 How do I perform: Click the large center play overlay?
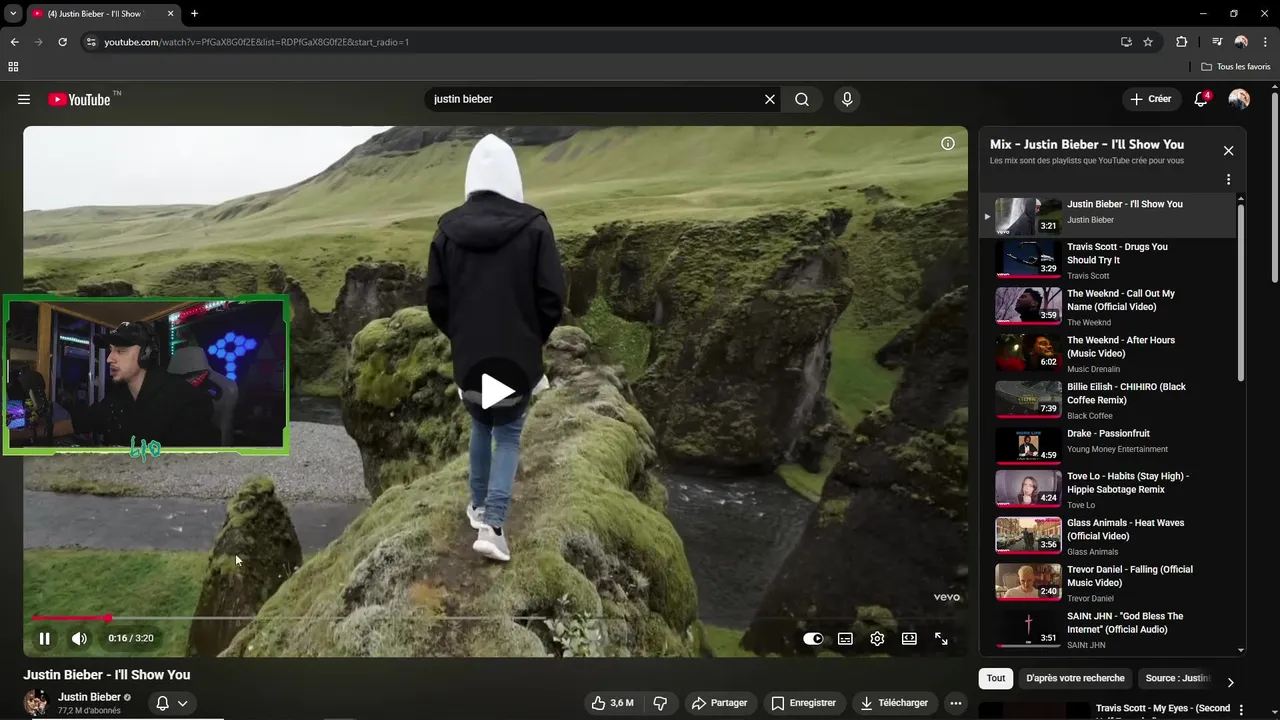click(496, 391)
